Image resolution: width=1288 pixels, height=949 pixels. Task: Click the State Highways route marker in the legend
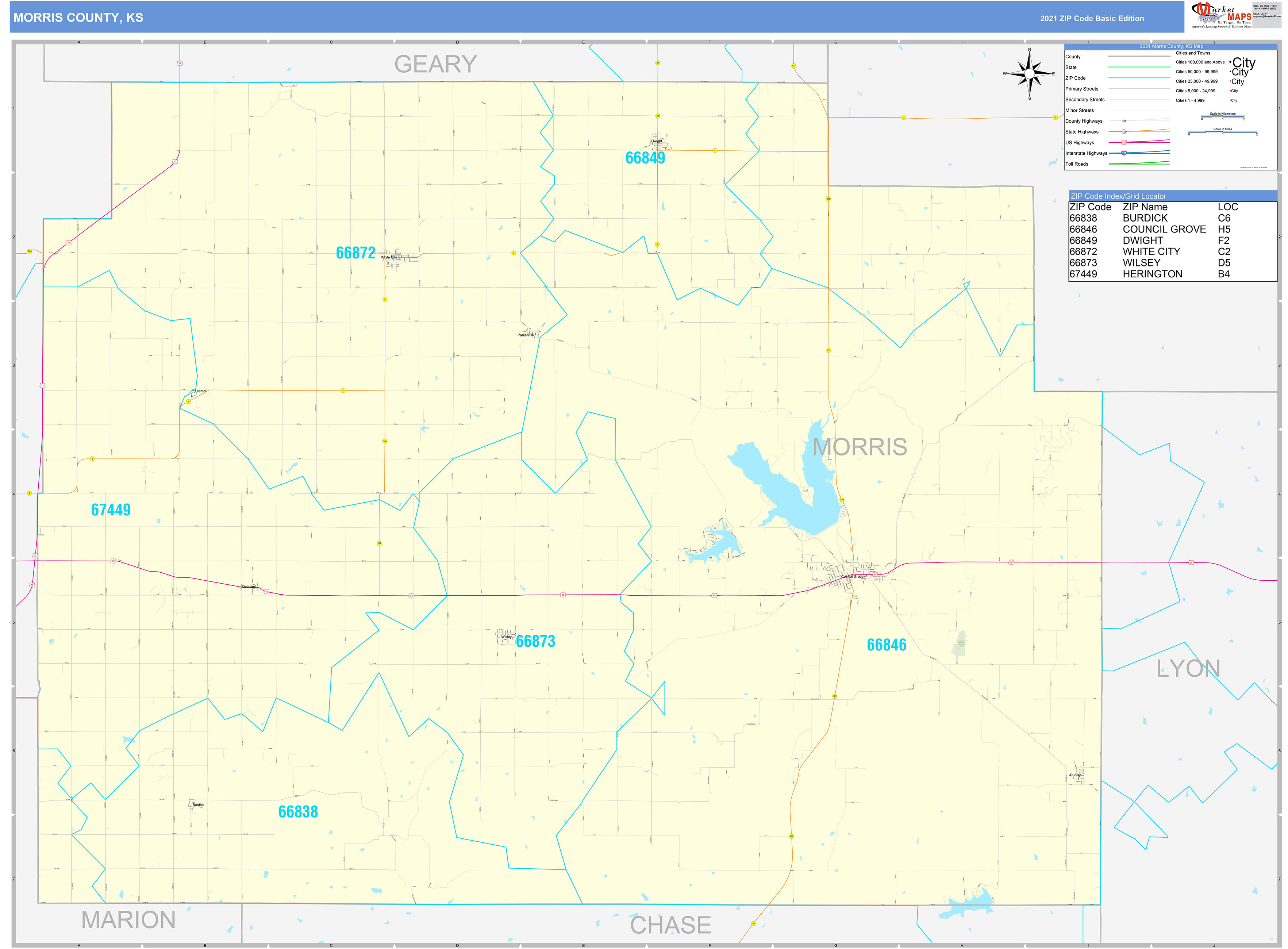point(1124,132)
